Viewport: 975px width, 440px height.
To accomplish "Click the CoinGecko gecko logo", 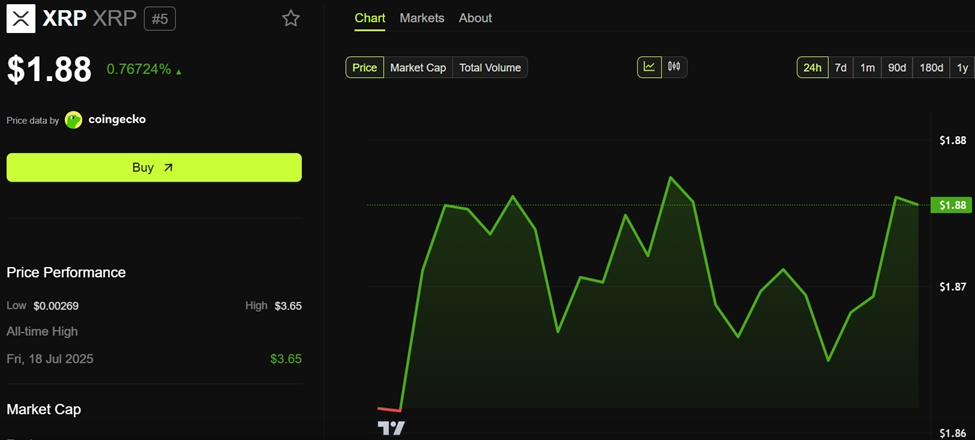I will 74,120.
